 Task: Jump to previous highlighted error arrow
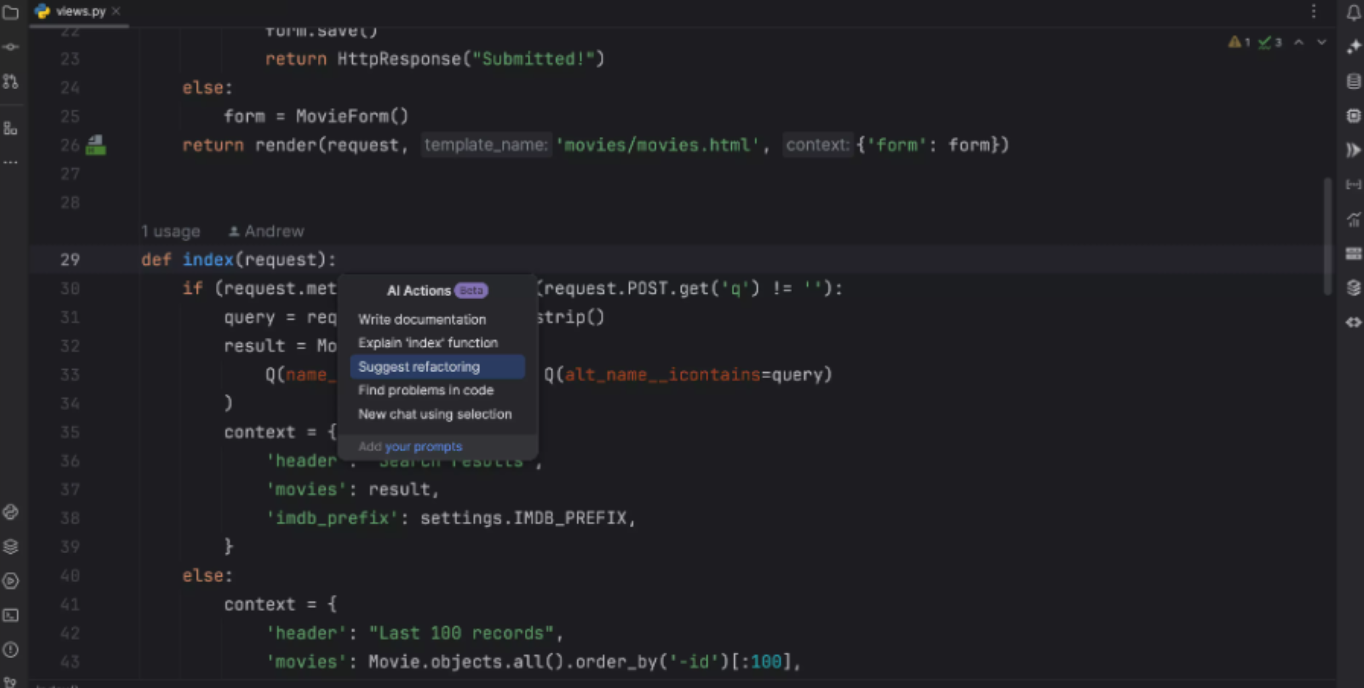(x=1298, y=42)
